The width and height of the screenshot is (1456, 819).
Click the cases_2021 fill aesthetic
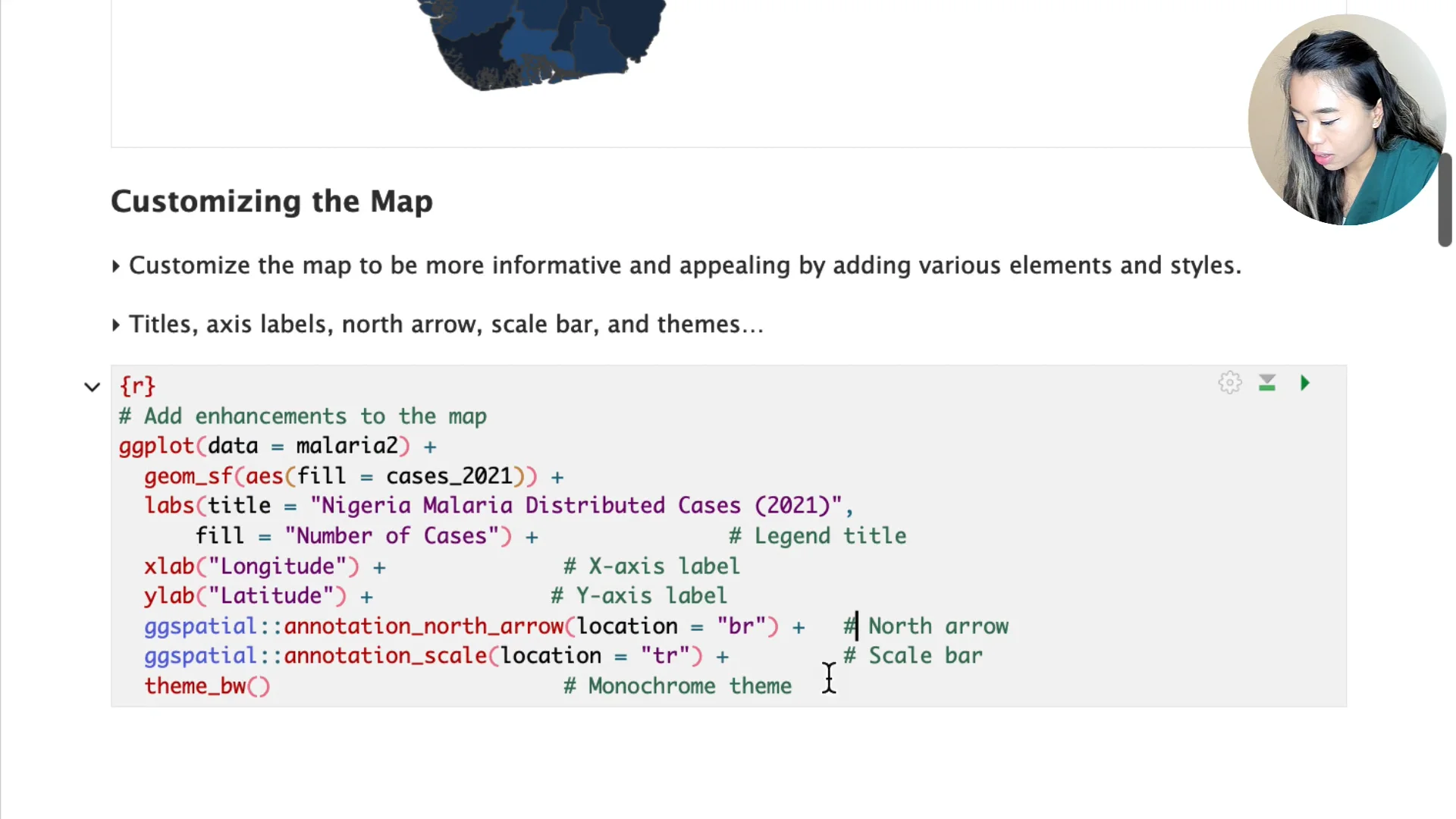click(450, 475)
